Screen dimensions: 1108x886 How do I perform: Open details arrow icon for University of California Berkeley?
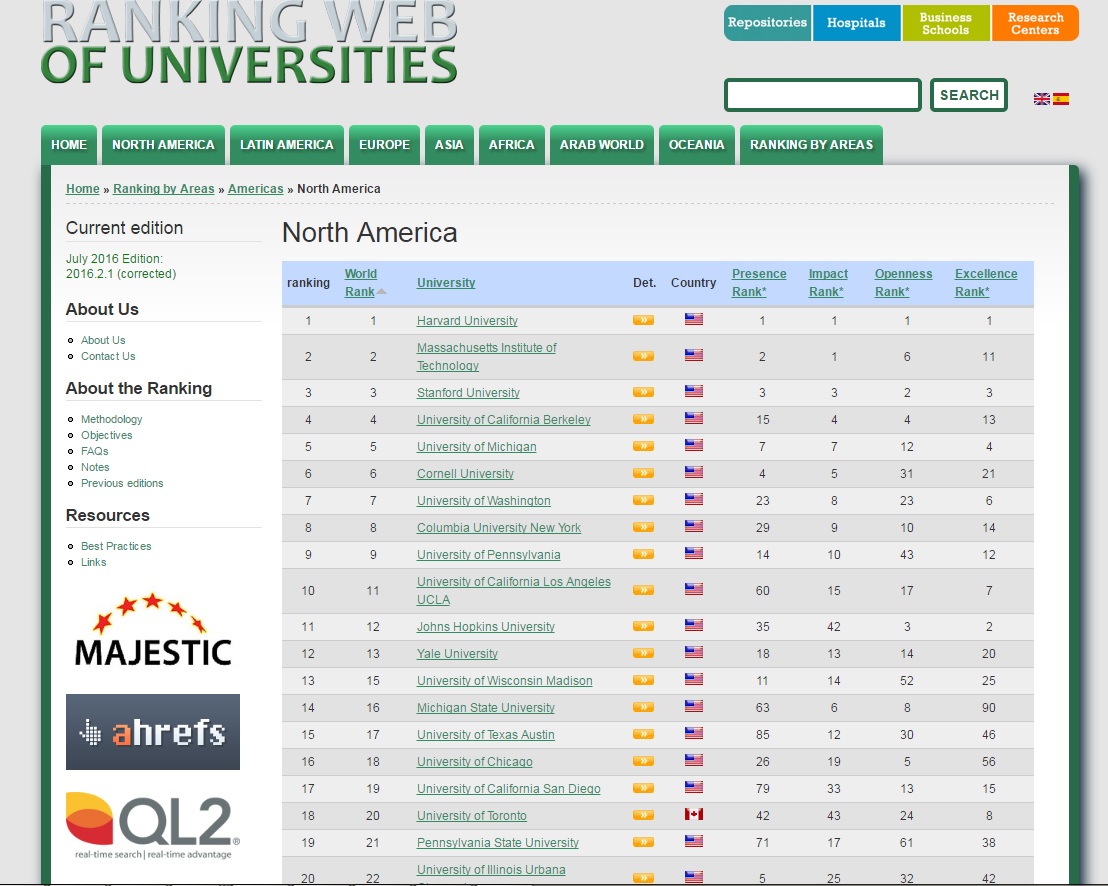pos(643,419)
